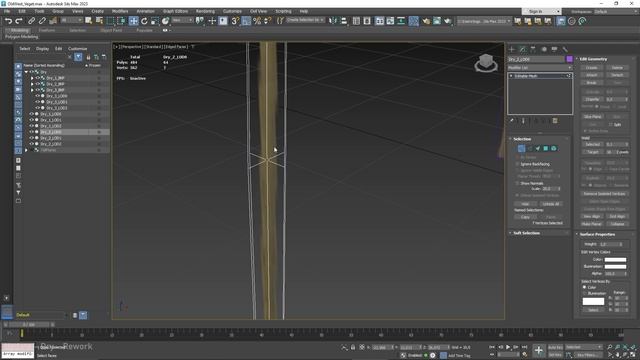Click the ViewCube in viewport
640x360 pixels.
(486, 63)
